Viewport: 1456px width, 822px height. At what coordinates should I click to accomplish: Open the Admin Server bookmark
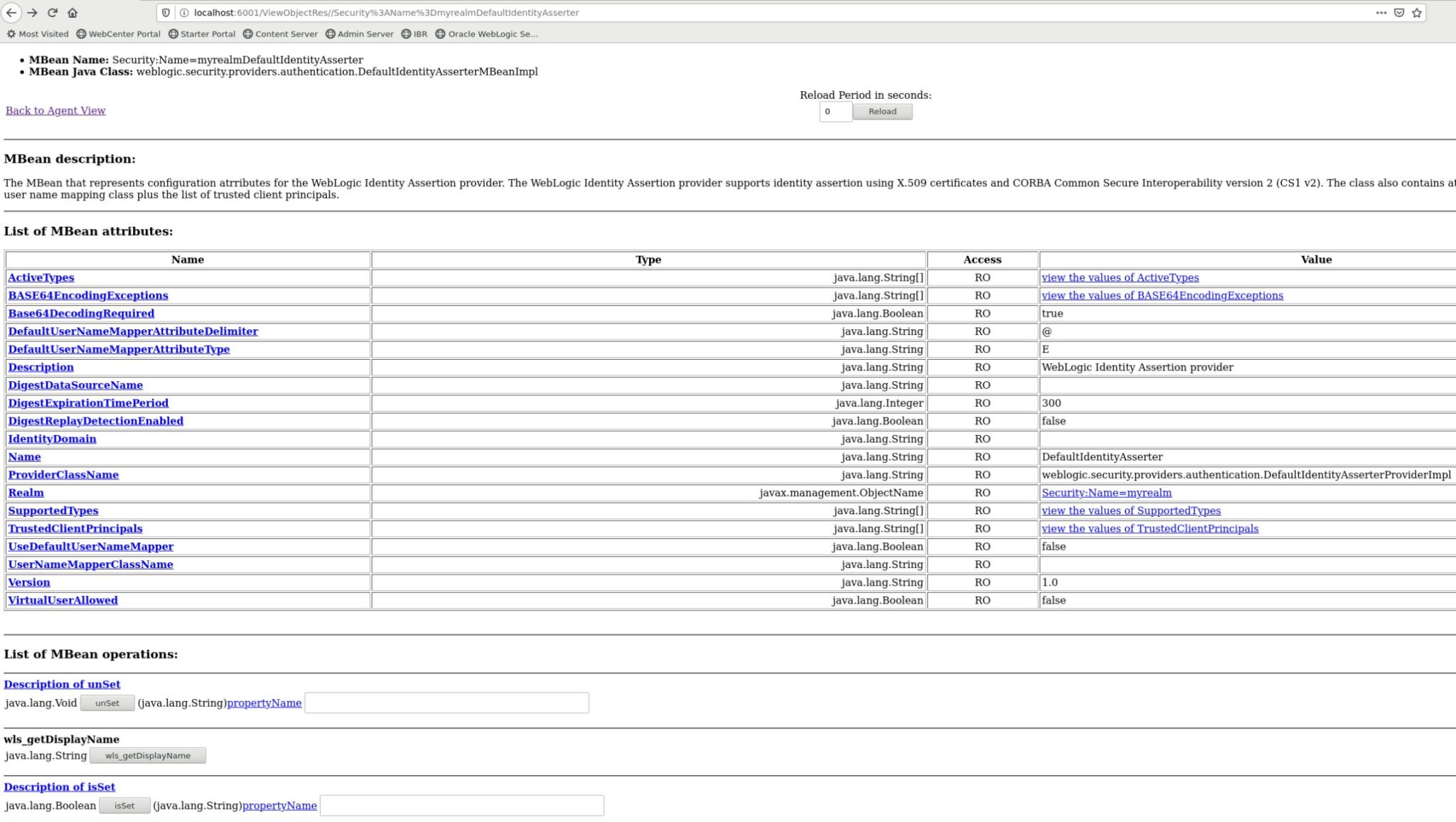pos(359,33)
